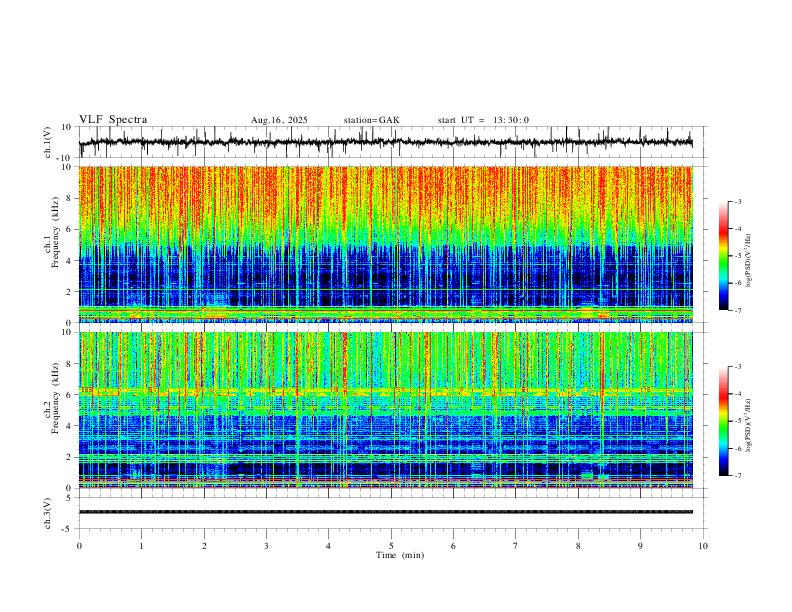Screen dimensions: 792x612
Task: Click the ch.2 "Frequency (kHz)" axis label
Action: [x=55, y=398]
